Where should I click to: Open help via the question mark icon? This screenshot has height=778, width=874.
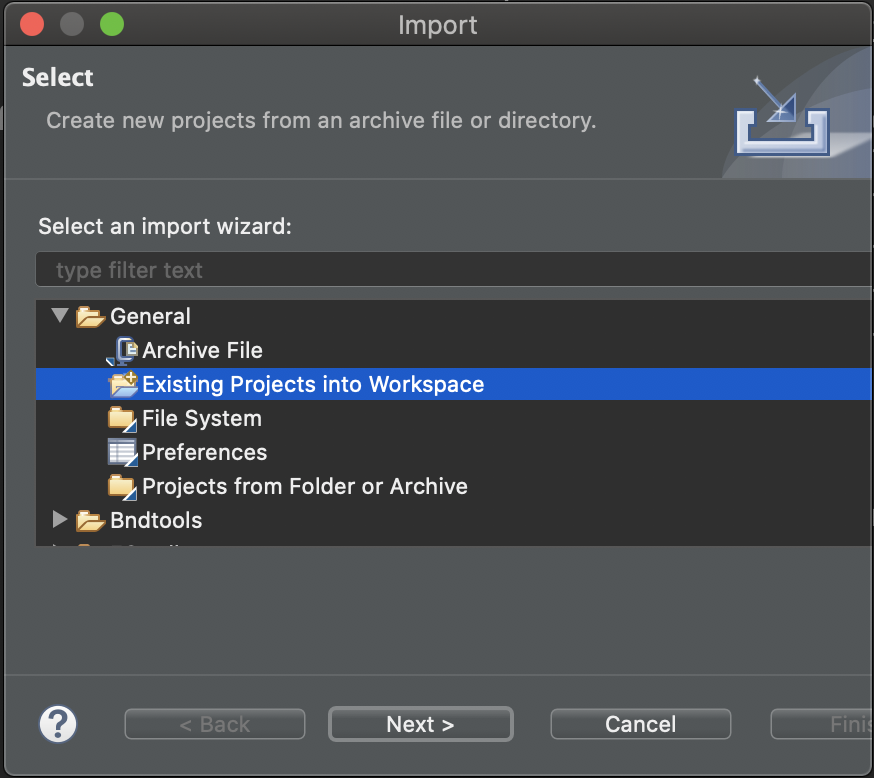pyautogui.click(x=58, y=724)
